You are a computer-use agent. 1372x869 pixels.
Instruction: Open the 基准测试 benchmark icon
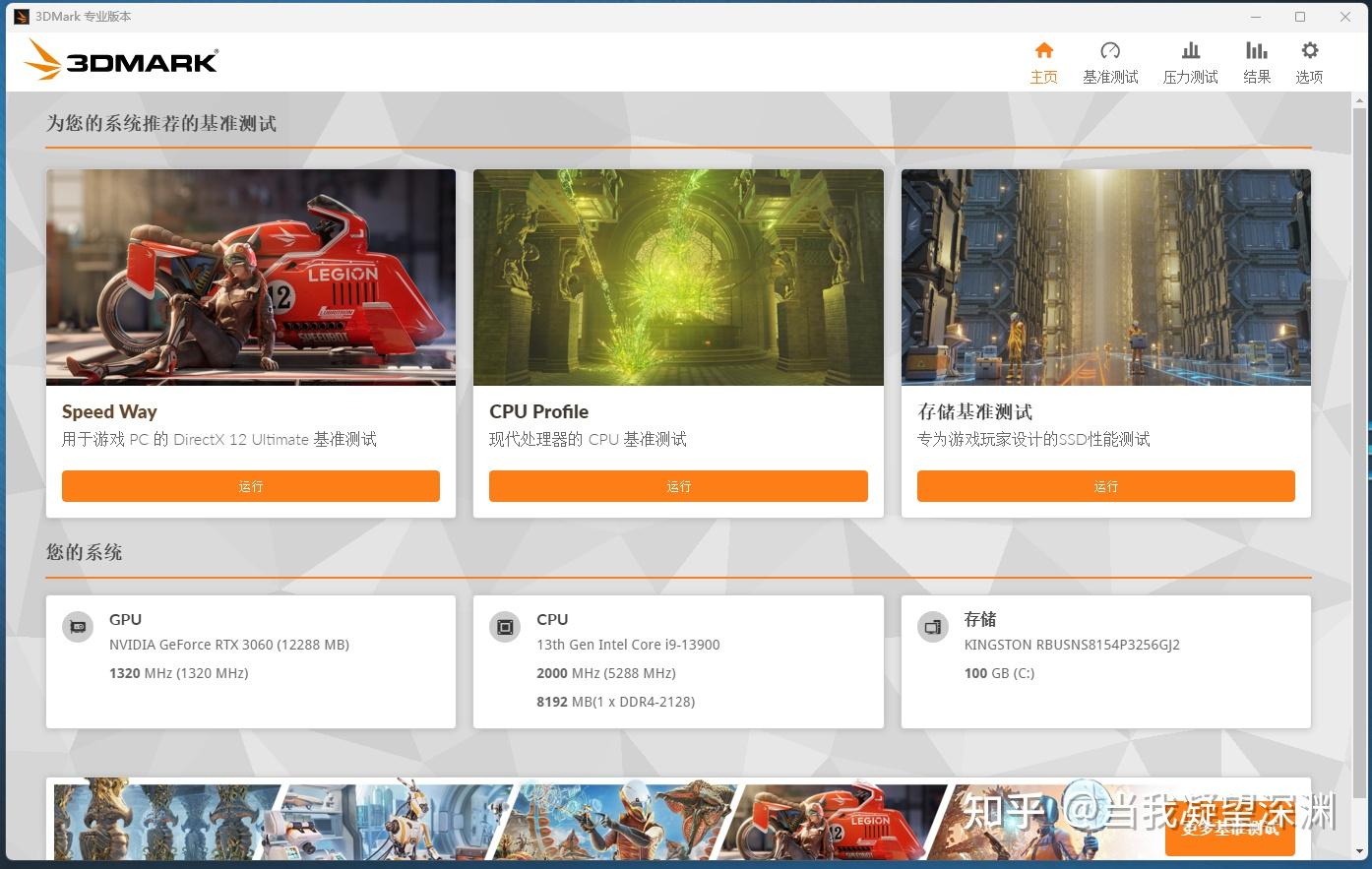1110,60
